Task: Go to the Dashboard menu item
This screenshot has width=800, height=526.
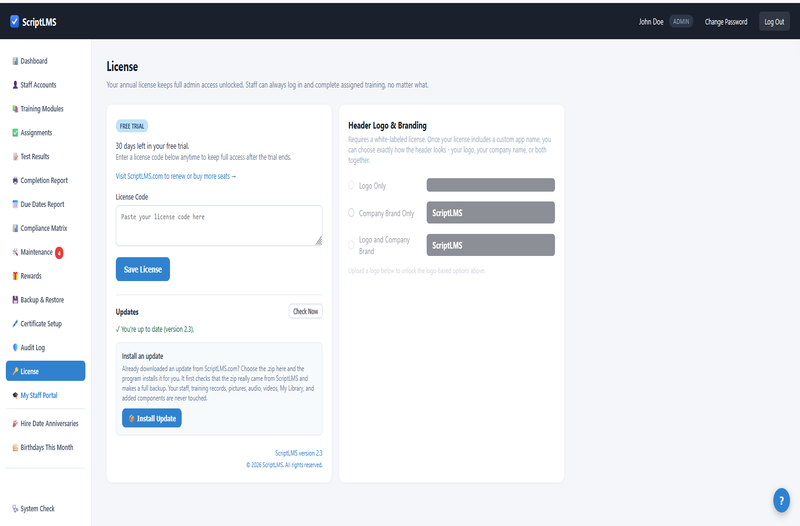Action: click(x=45, y=61)
